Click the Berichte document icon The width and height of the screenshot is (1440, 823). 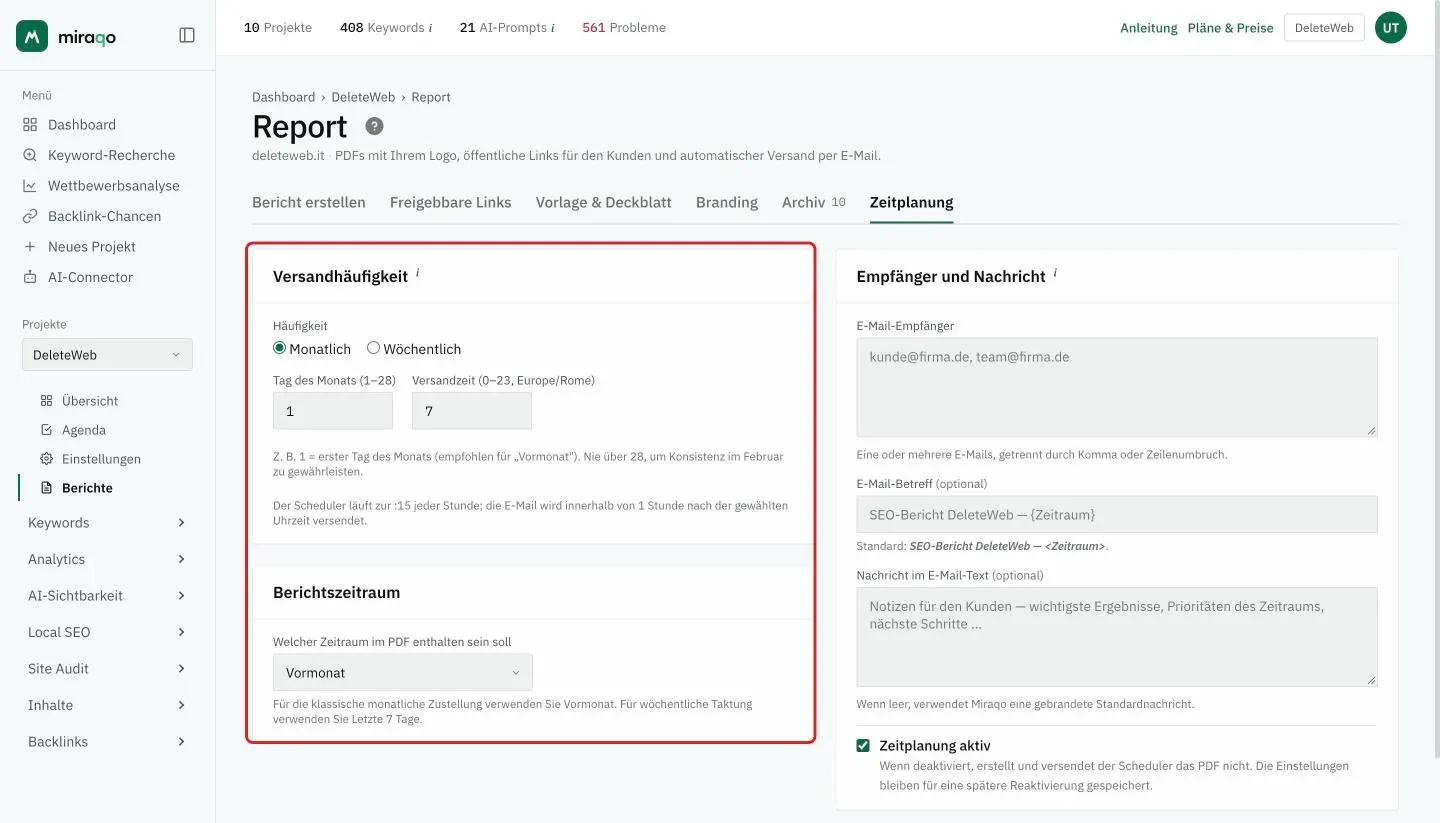pyautogui.click(x=46, y=488)
